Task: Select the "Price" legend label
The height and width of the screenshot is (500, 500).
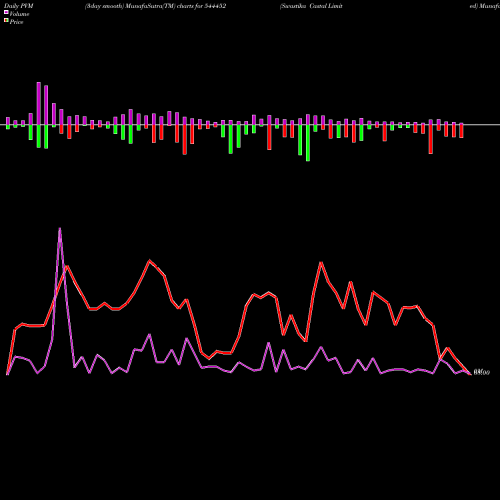Action: [16, 22]
